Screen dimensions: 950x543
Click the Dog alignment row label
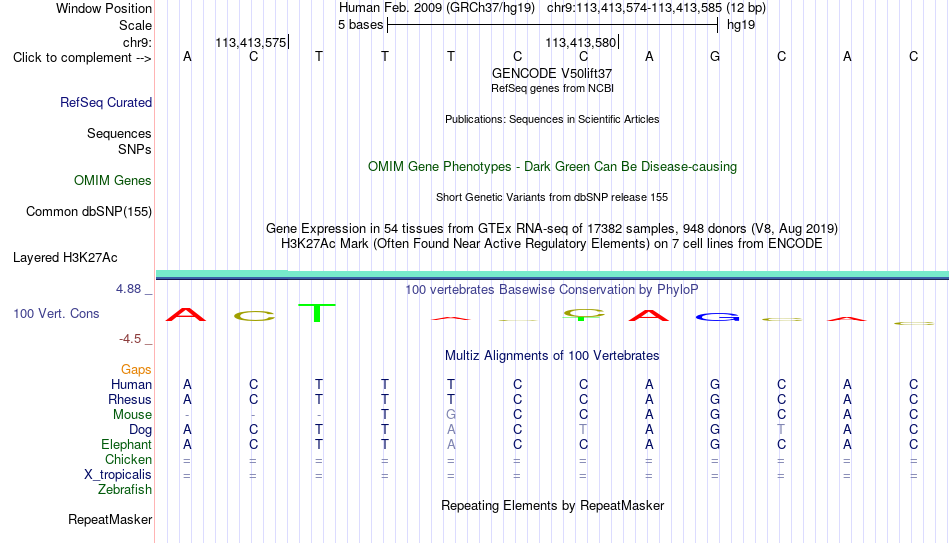pos(140,430)
